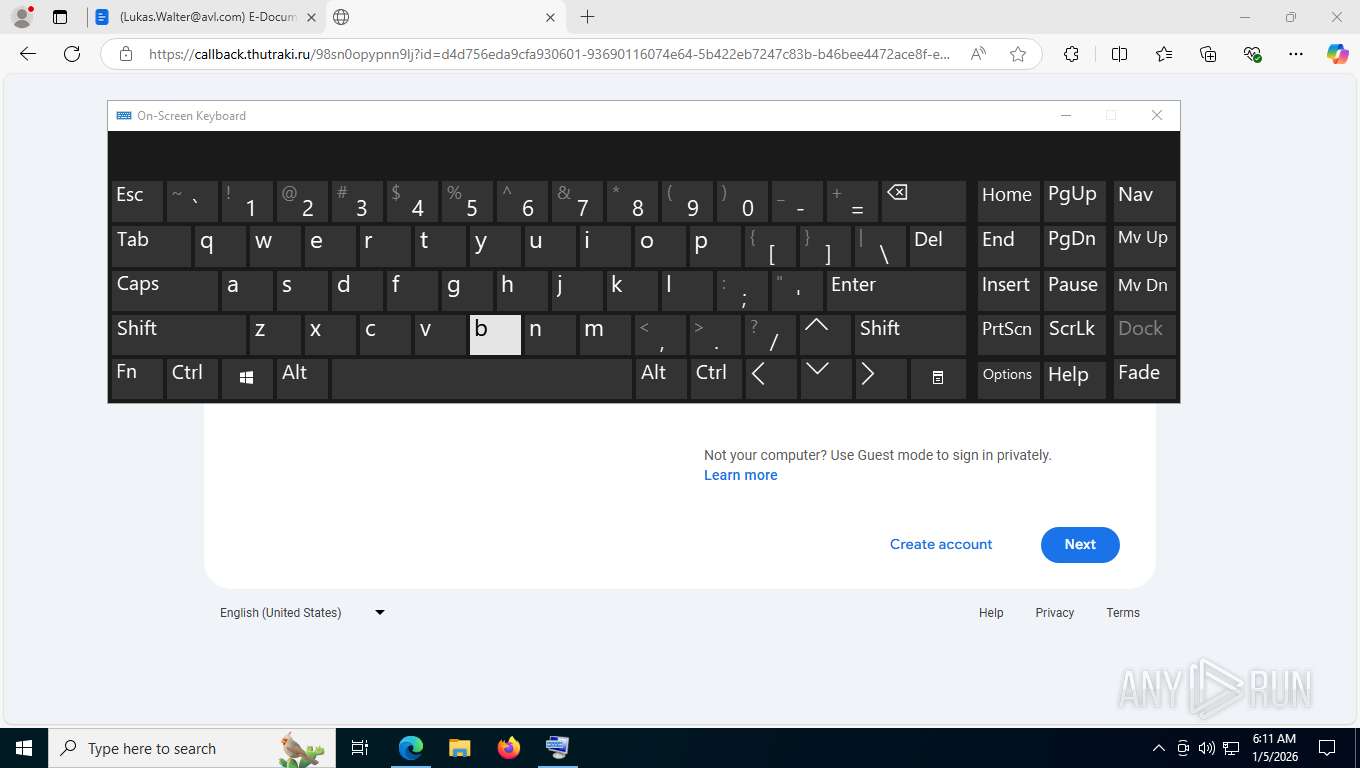Click the PrtScn key
The width and height of the screenshot is (1360, 768).
point(1007,334)
